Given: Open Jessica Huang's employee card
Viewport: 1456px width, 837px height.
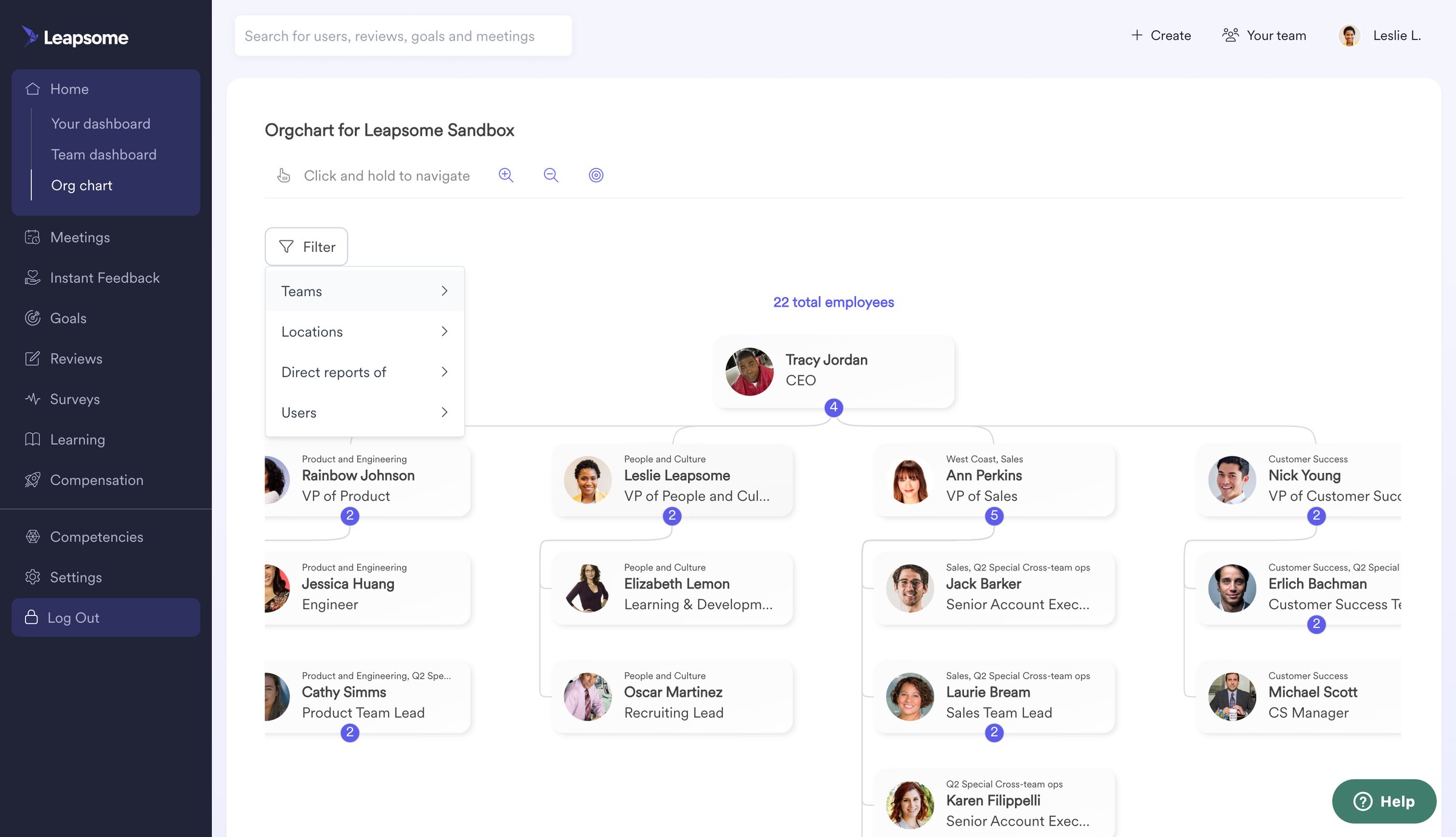Looking at the screenshot, I should coord(368,589).
